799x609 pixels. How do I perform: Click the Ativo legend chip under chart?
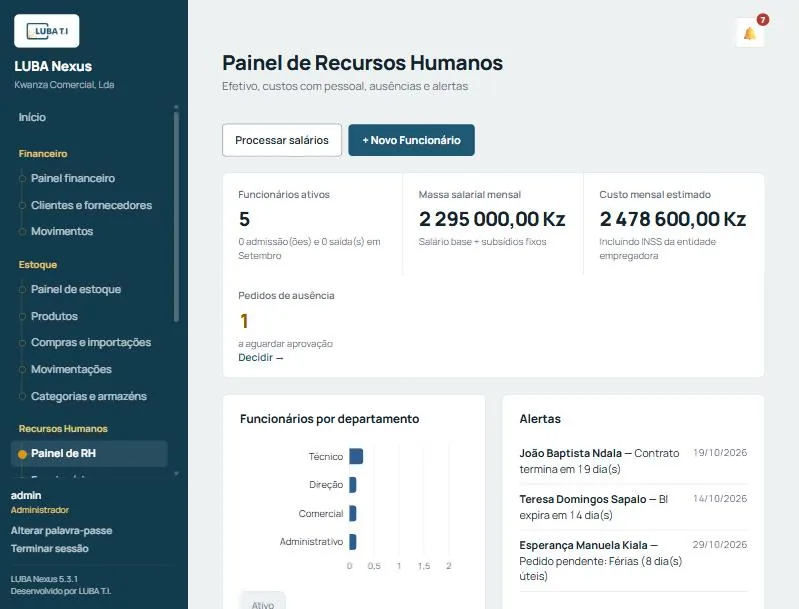click(x=263, y=602)
